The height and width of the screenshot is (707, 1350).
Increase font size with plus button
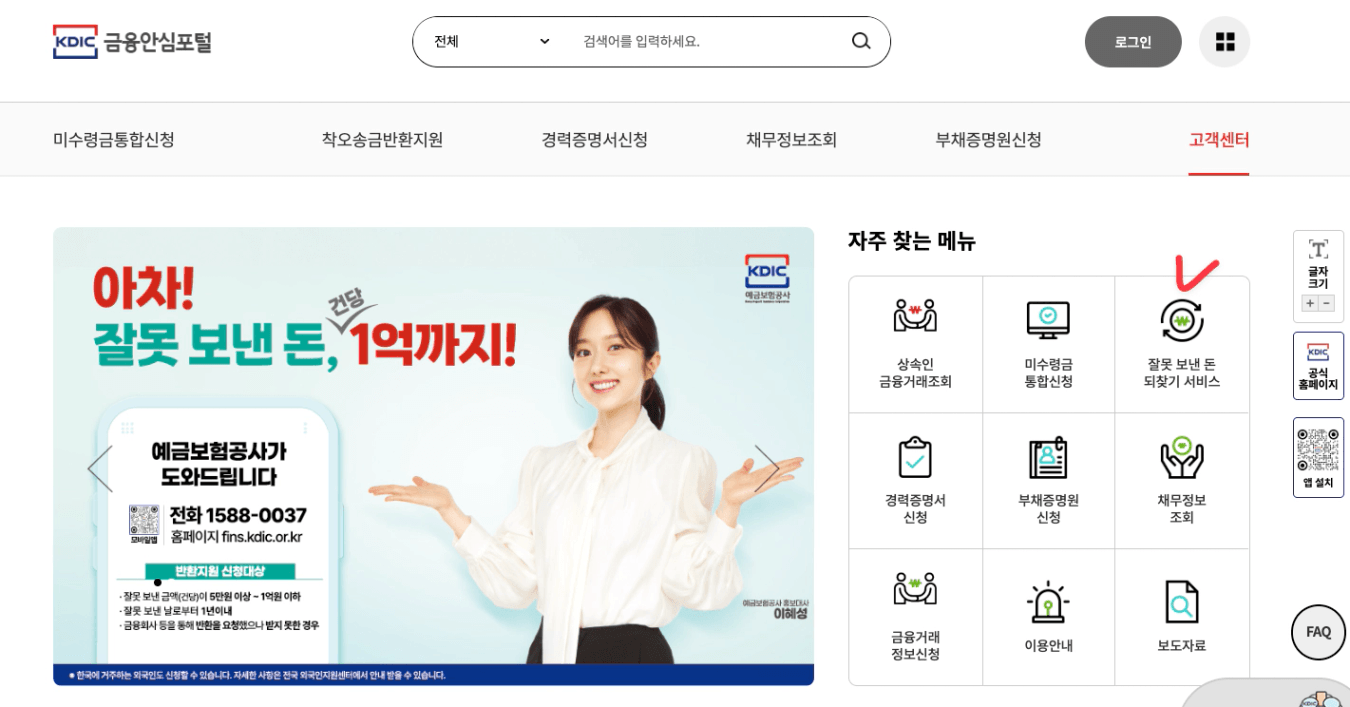[1309, 303]
